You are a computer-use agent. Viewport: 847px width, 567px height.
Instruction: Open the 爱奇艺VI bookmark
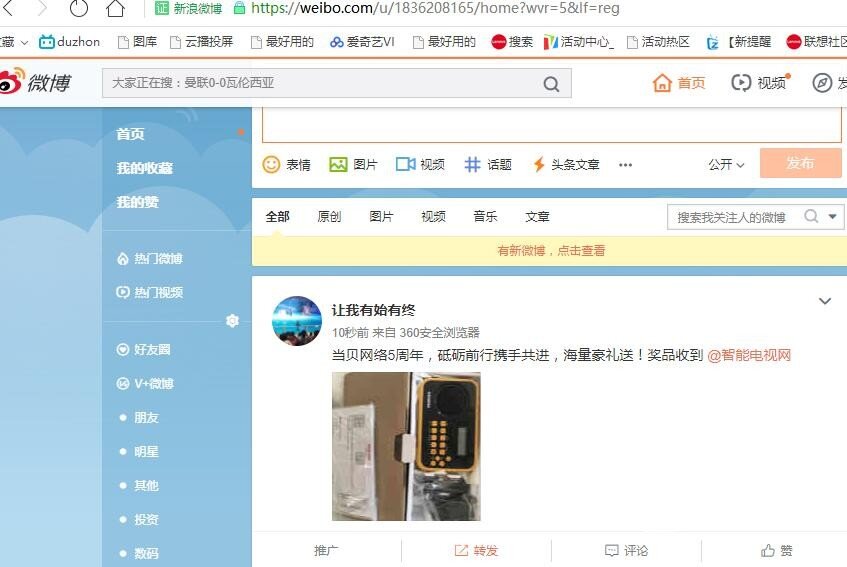[362, 42]
